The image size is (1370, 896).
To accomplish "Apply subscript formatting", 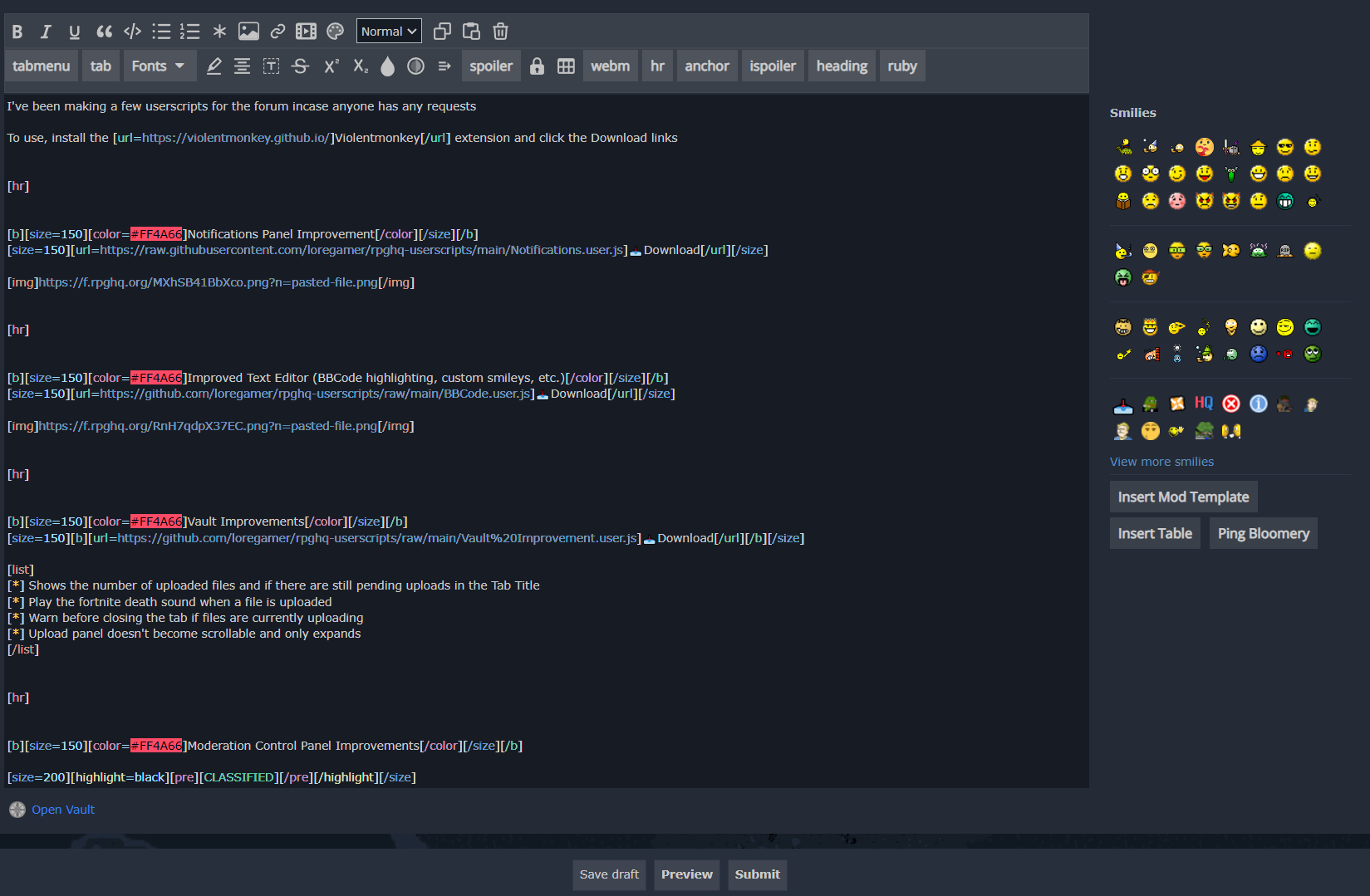I will 360,66.
